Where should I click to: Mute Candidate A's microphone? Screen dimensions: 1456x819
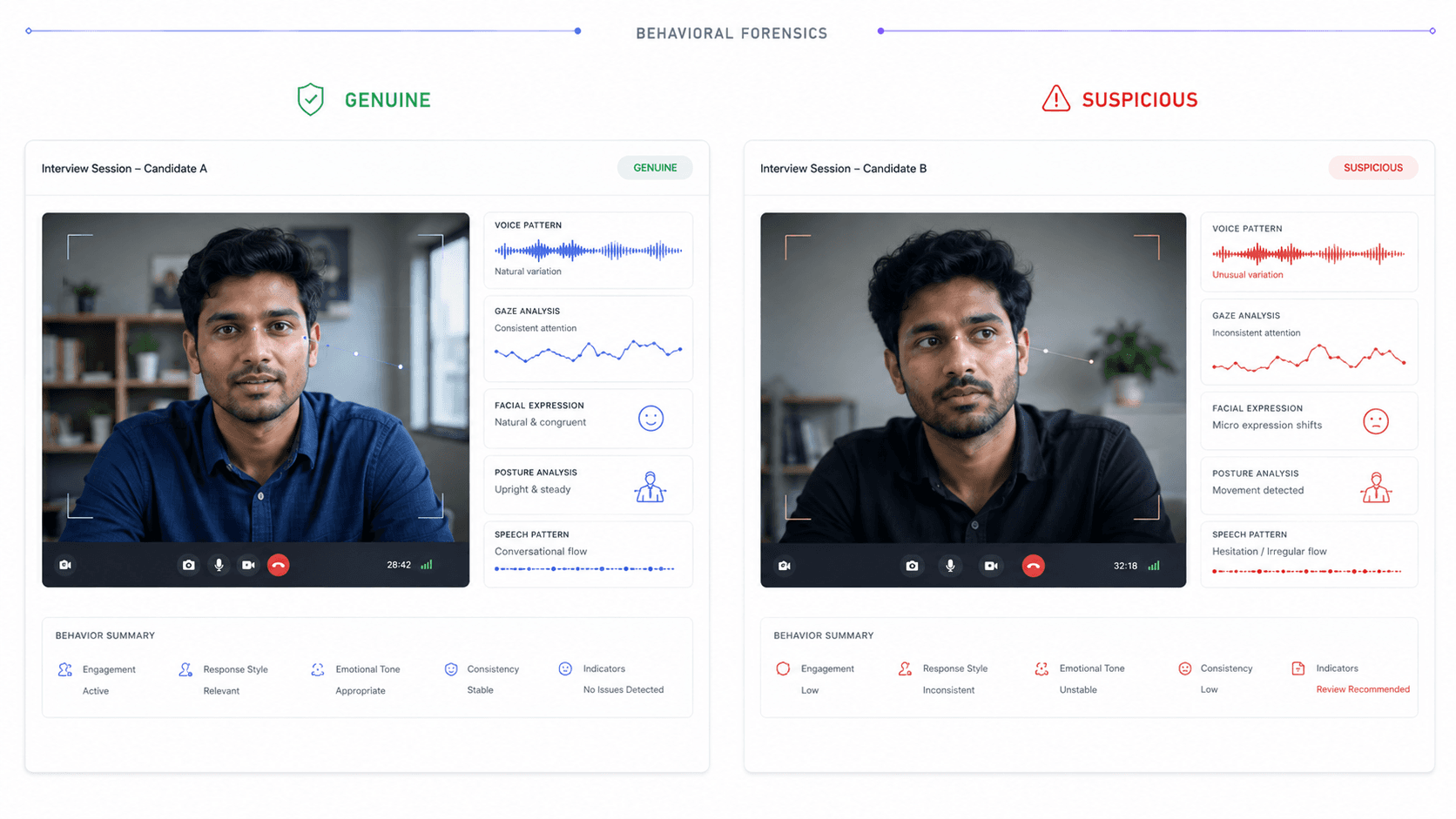click(x=219, y=565)
